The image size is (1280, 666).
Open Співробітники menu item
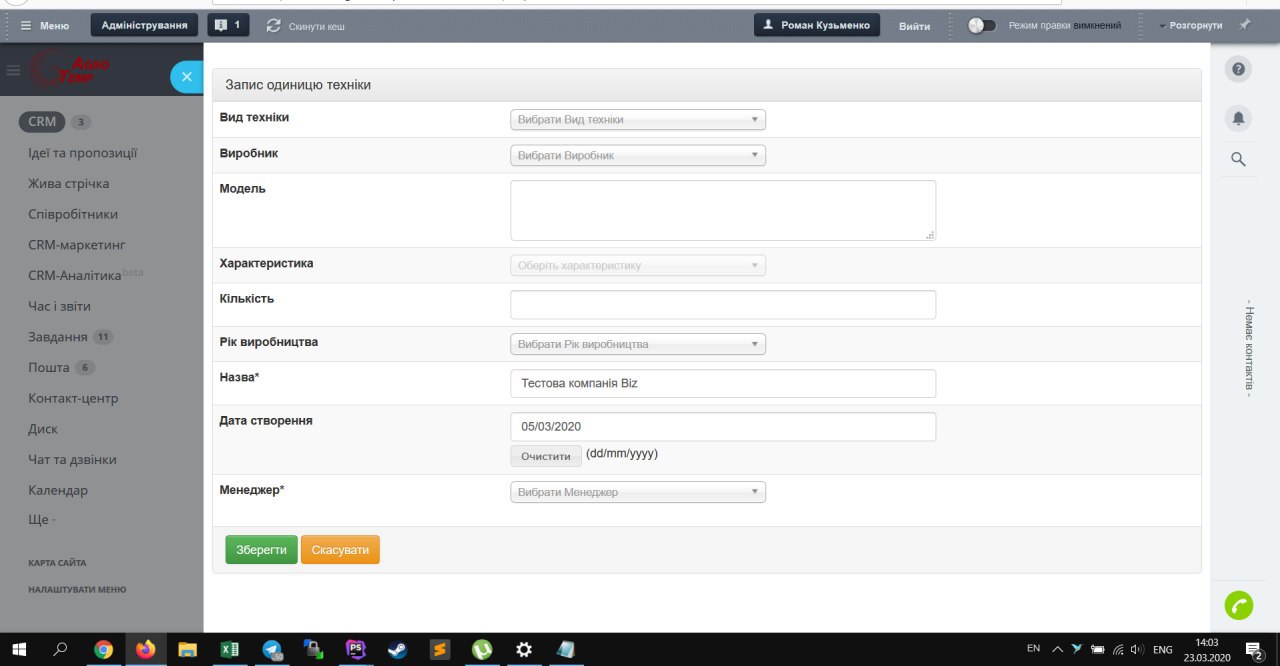(x=73, y=214)
